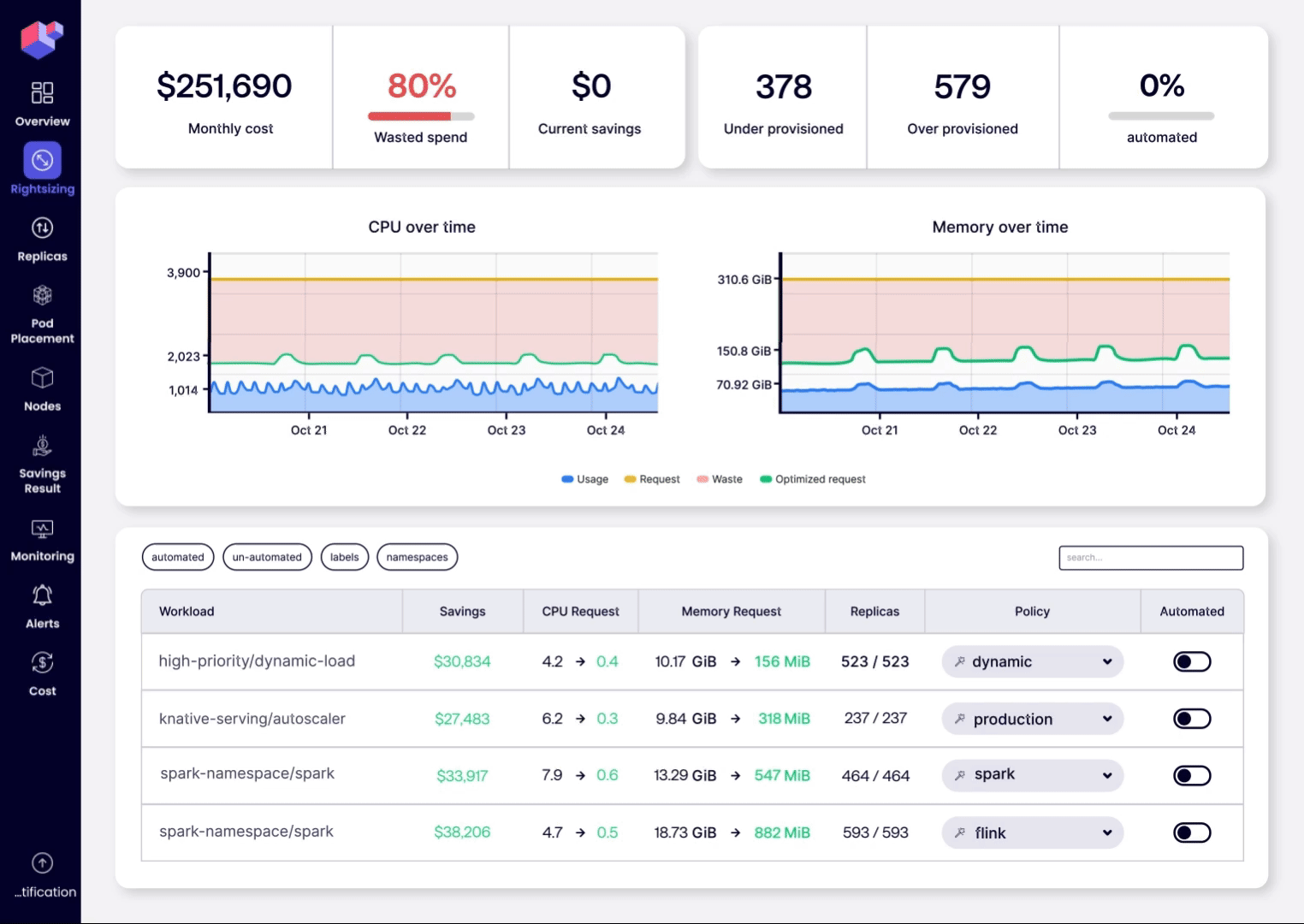Select the Replicas sidebar icon
This screenshot has width=1304, height=924.
tap(42, 228)
